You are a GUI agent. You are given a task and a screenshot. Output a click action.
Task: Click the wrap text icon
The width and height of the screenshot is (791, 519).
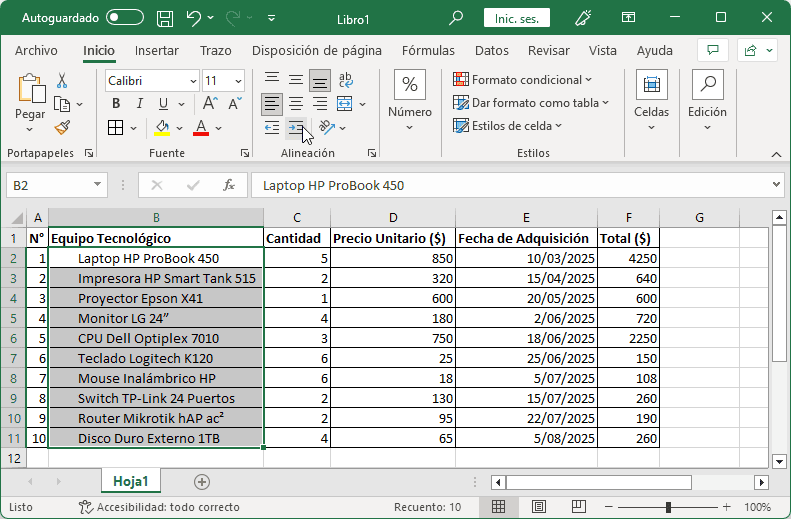345,81
